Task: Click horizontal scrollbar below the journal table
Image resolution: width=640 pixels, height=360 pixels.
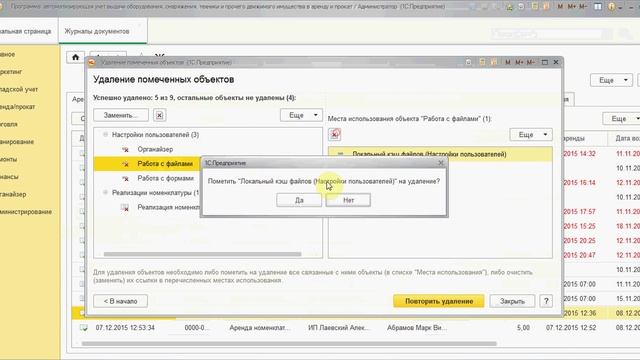Action: [289, 344]
